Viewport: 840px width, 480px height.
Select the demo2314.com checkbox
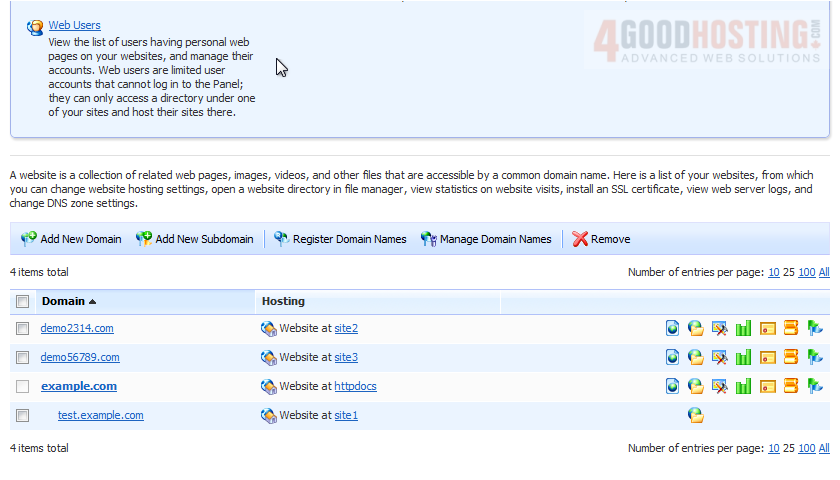22,329
